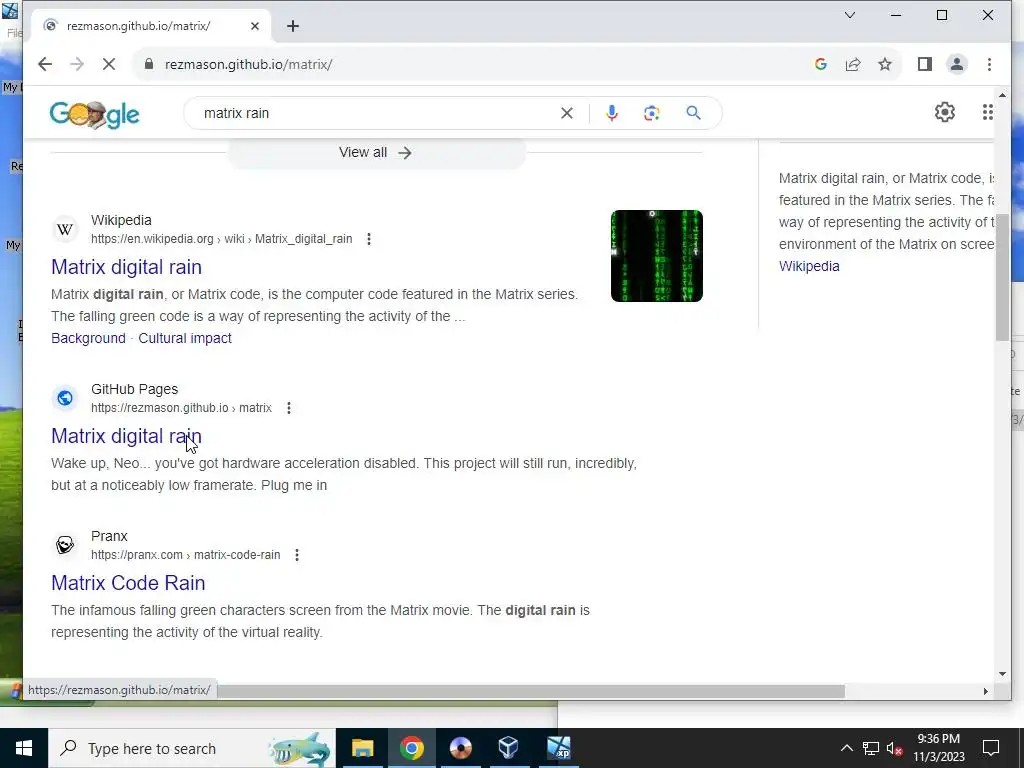Search by image with Lens

651,113
